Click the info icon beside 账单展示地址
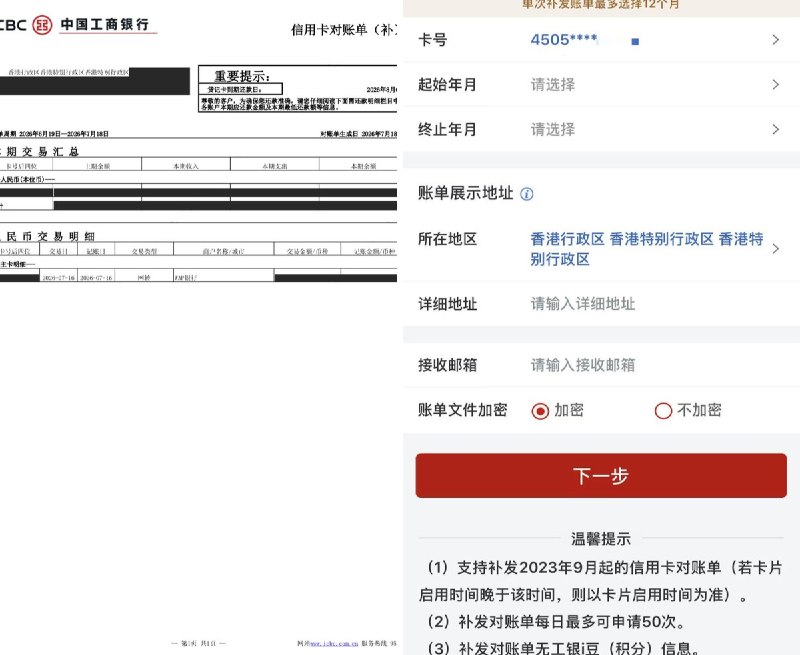The image size is (800, 655). [527, 194]
